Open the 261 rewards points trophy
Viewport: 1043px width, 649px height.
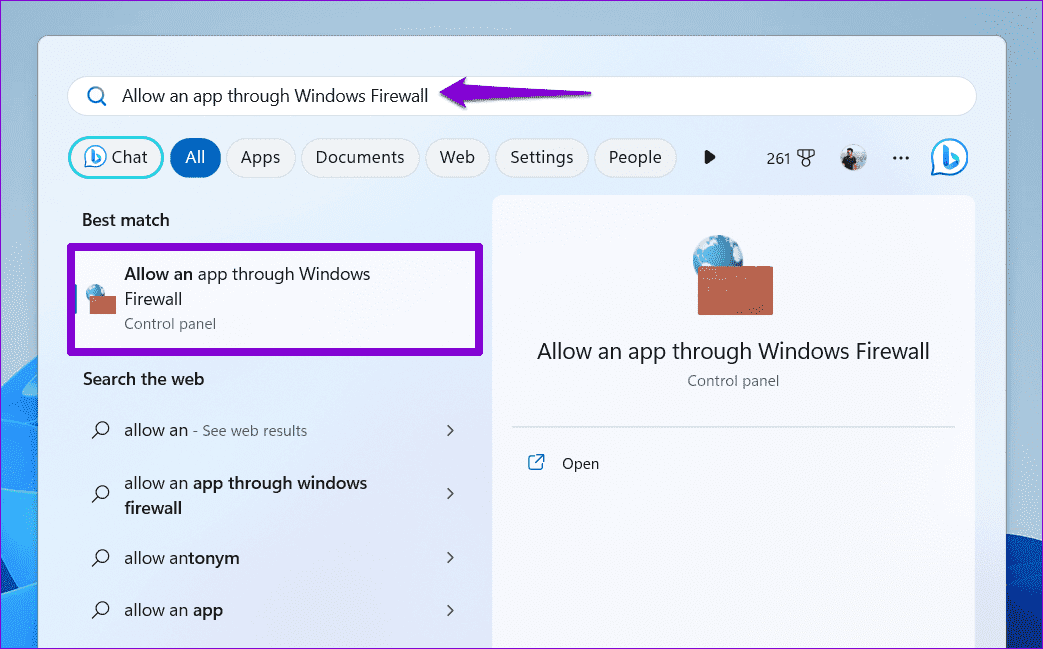click(790, 158)
